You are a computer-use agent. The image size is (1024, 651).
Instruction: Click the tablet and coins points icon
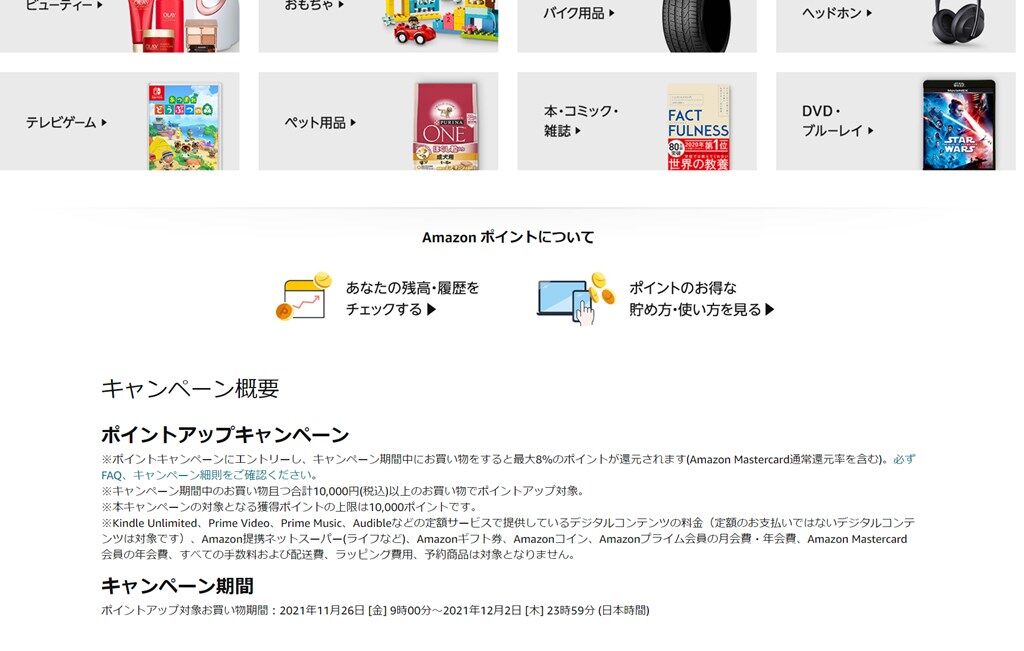tap(576, 298)
